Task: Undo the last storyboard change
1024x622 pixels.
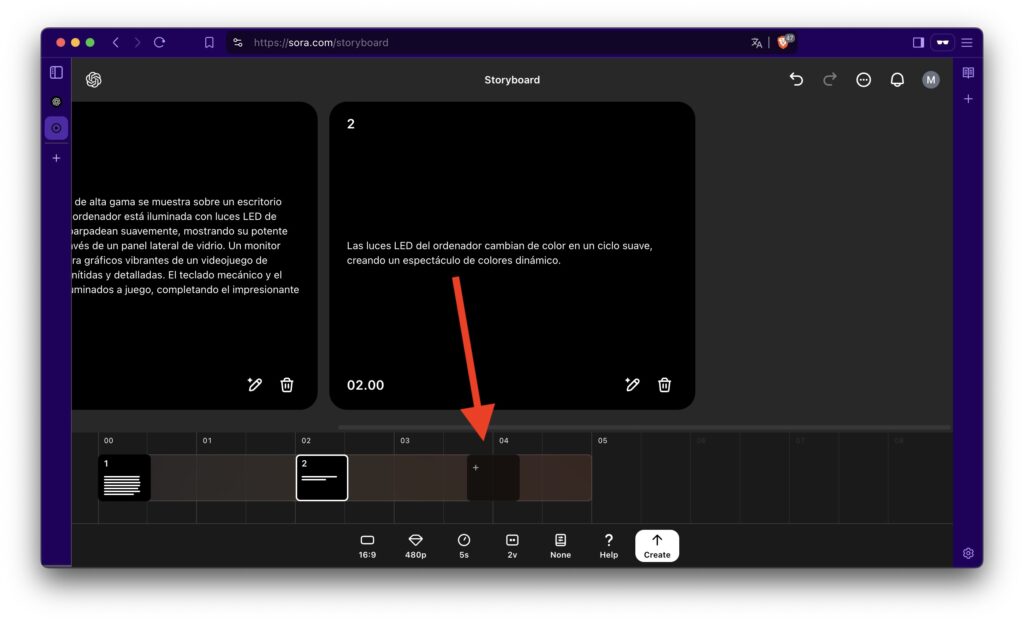Action: (796, 80)
